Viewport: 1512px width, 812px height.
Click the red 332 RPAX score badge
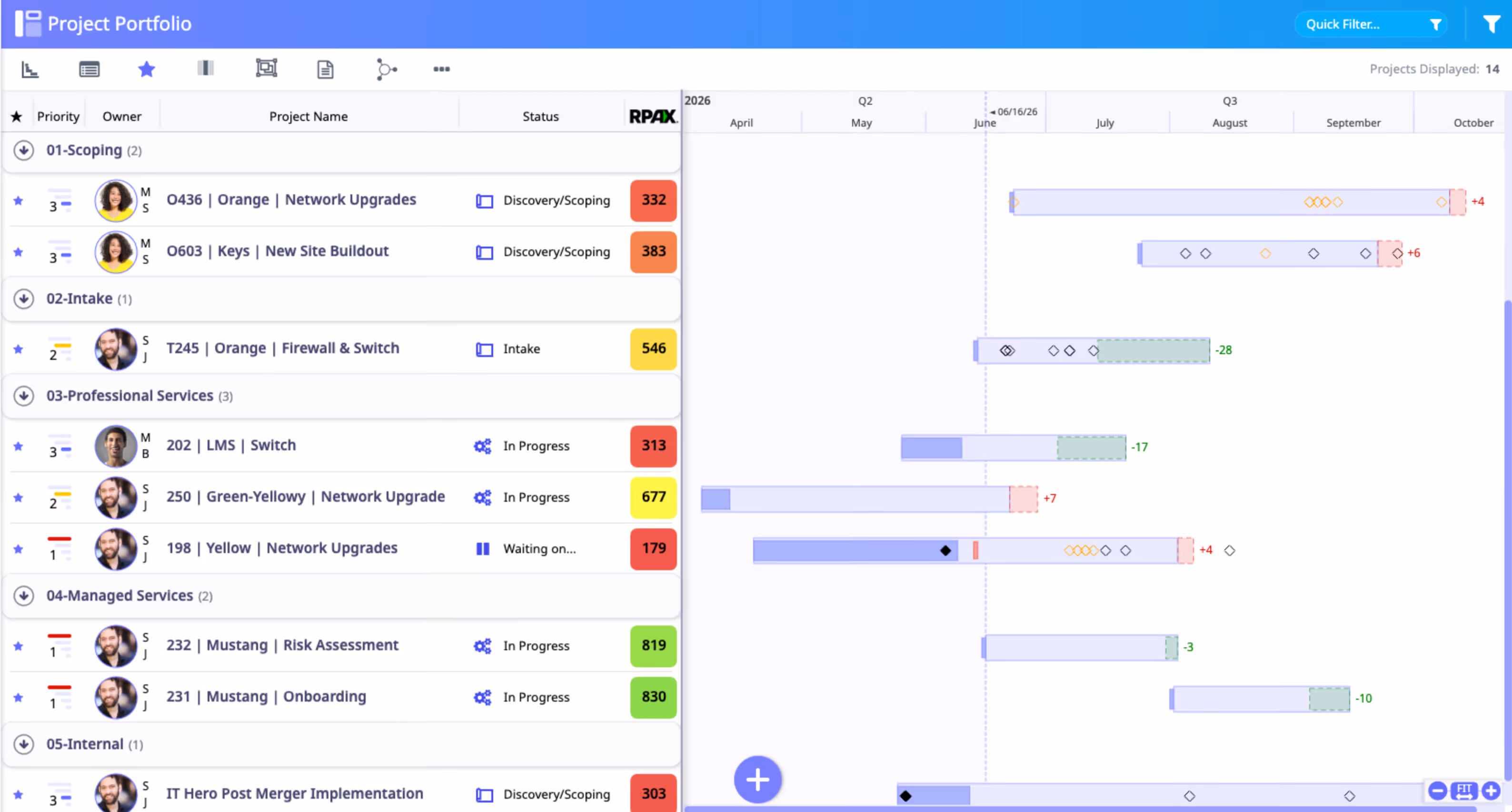pos(653,201)
